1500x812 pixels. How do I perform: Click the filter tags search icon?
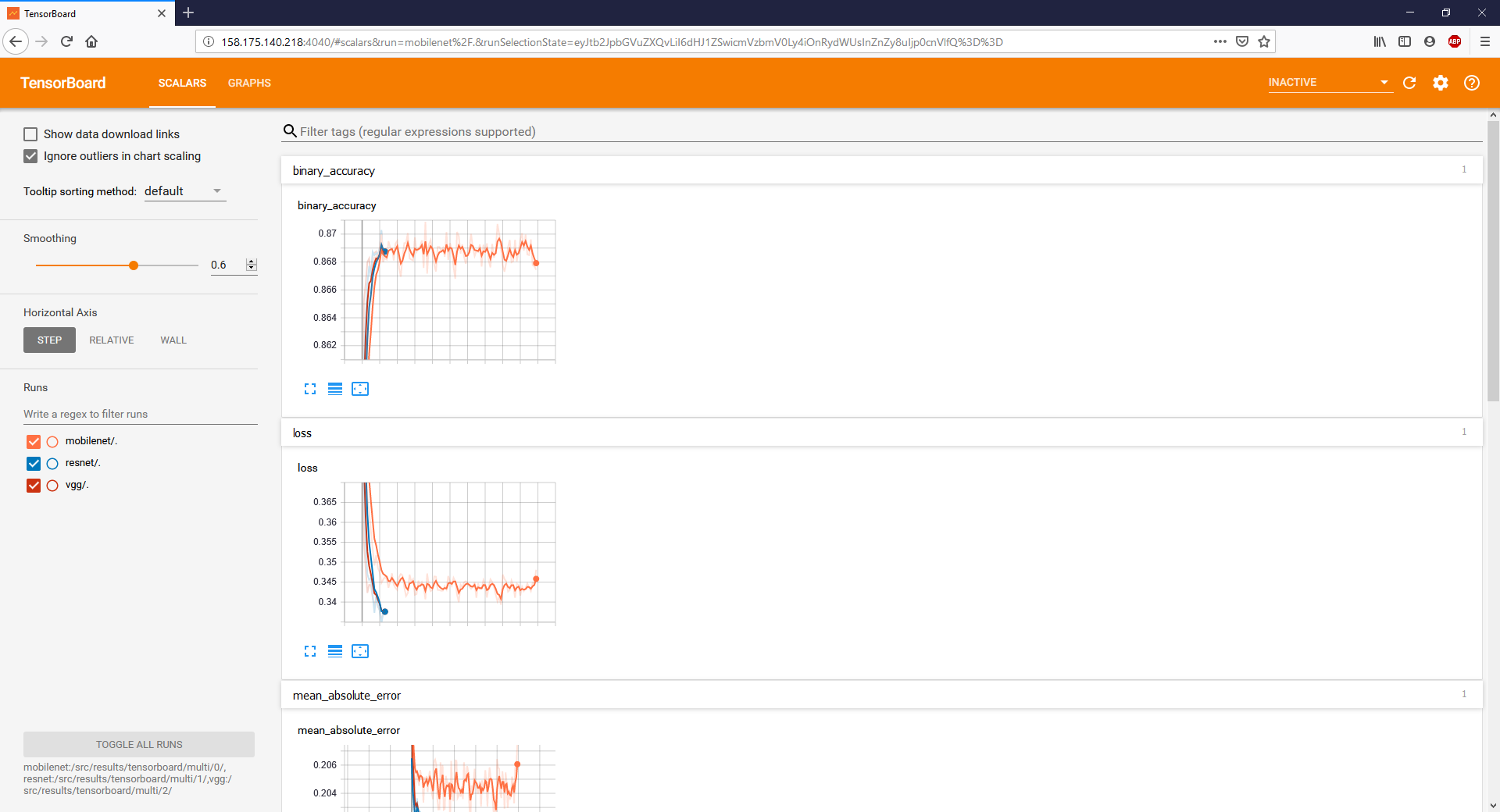[290, 131]
